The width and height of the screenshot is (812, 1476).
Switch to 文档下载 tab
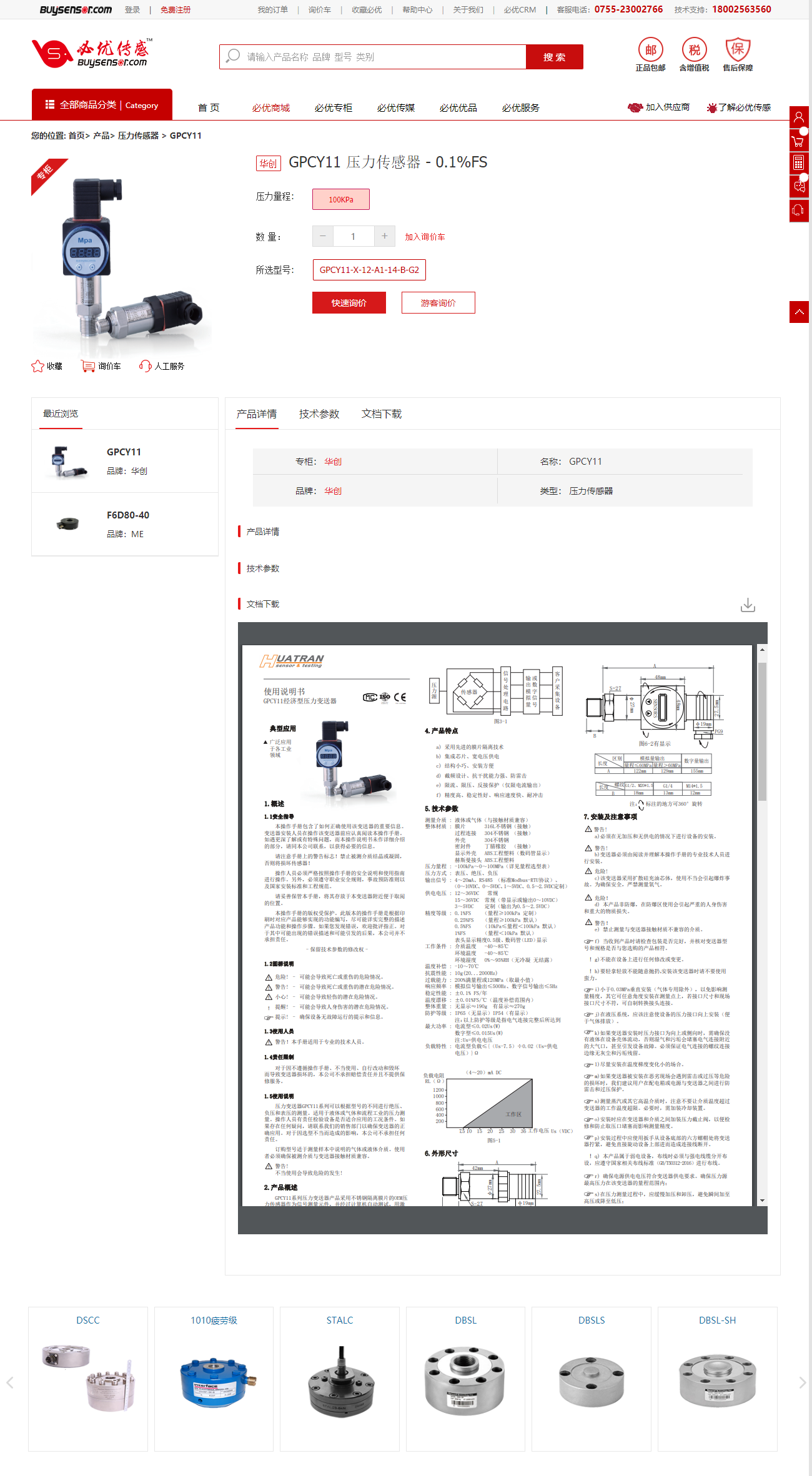click(382, 414)
